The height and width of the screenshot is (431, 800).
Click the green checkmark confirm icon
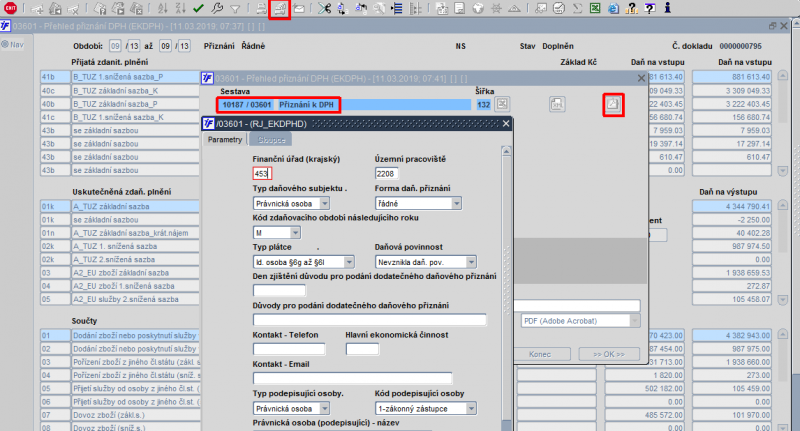point(198,8)
